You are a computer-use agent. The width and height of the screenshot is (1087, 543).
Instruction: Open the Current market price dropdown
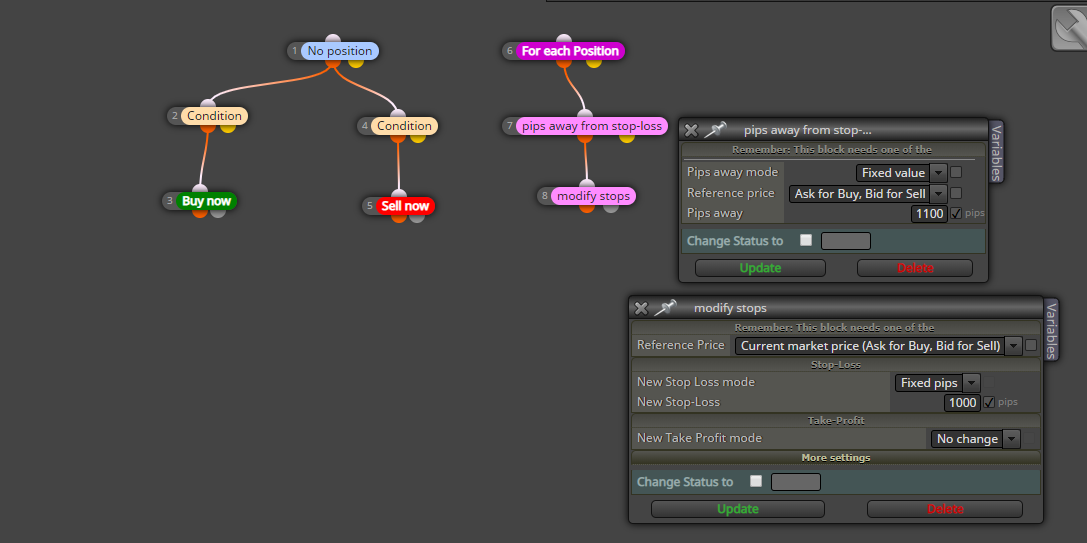878,345
